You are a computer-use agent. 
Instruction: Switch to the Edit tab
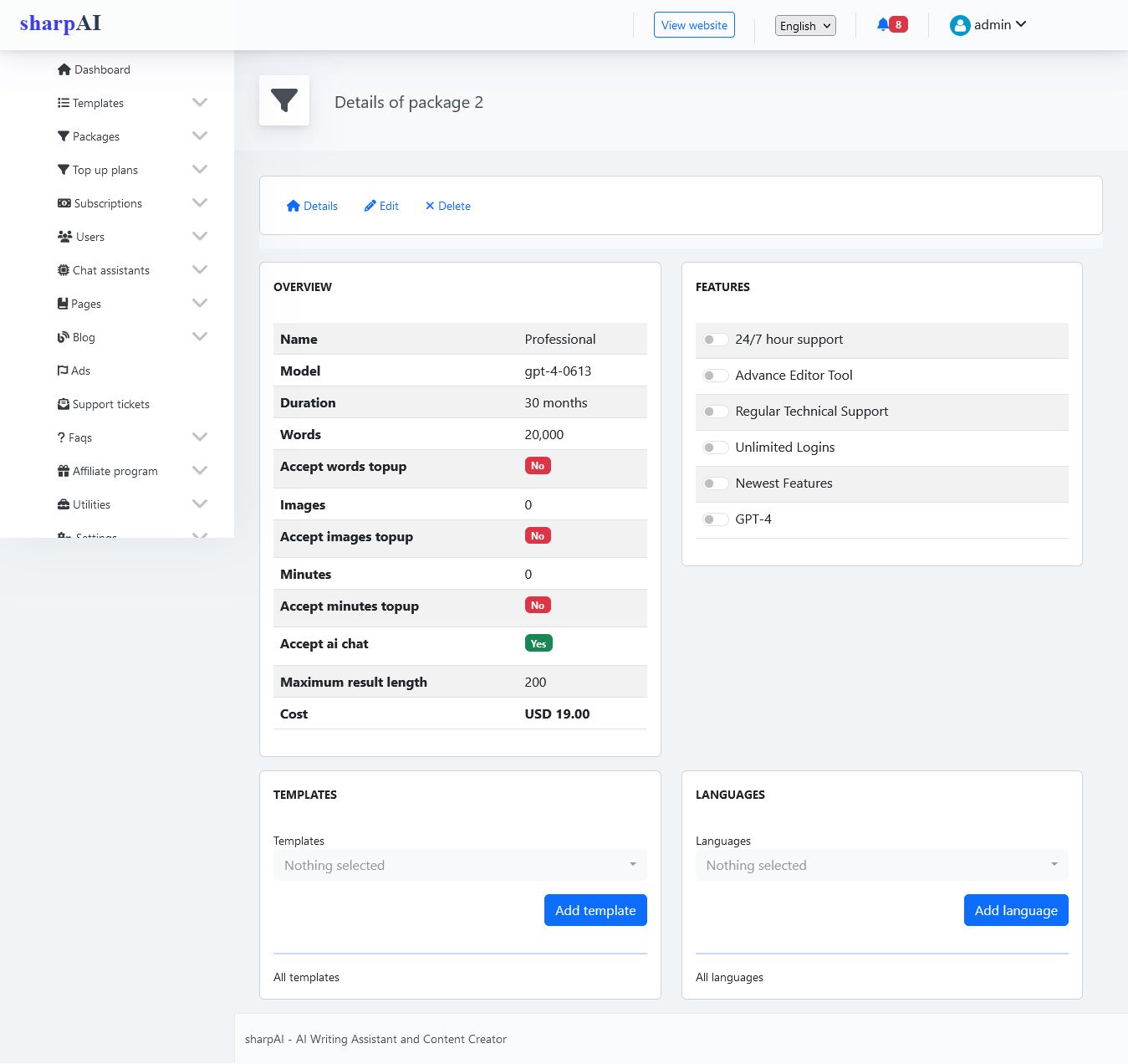pyautogui.click(x=381, y=206)
